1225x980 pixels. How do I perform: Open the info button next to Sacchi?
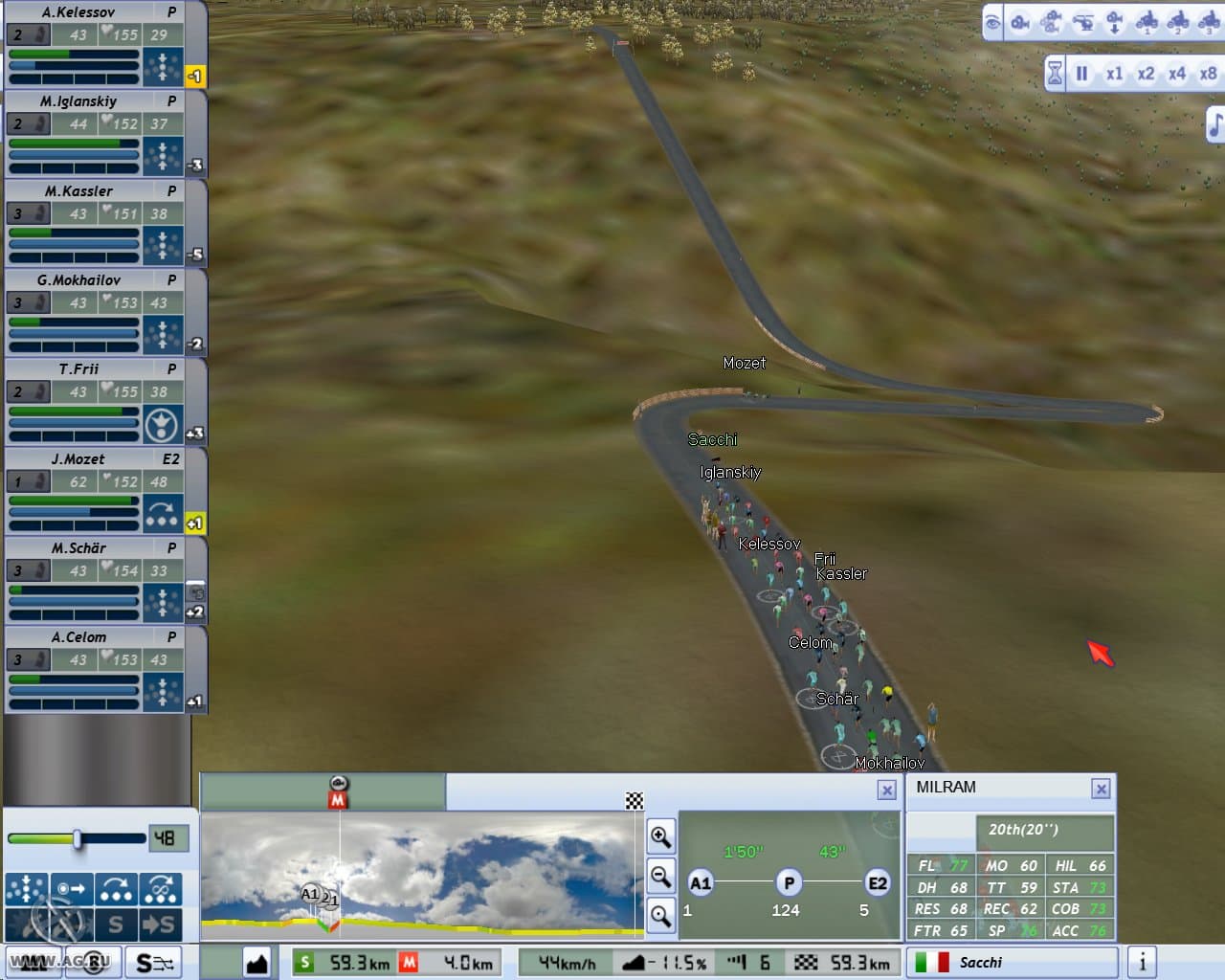pyautogui.click(x=1142, y=962)
